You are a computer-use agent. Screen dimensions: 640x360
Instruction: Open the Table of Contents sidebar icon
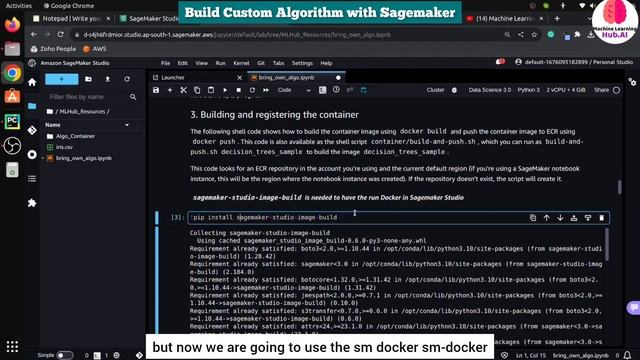coord(32,179)
